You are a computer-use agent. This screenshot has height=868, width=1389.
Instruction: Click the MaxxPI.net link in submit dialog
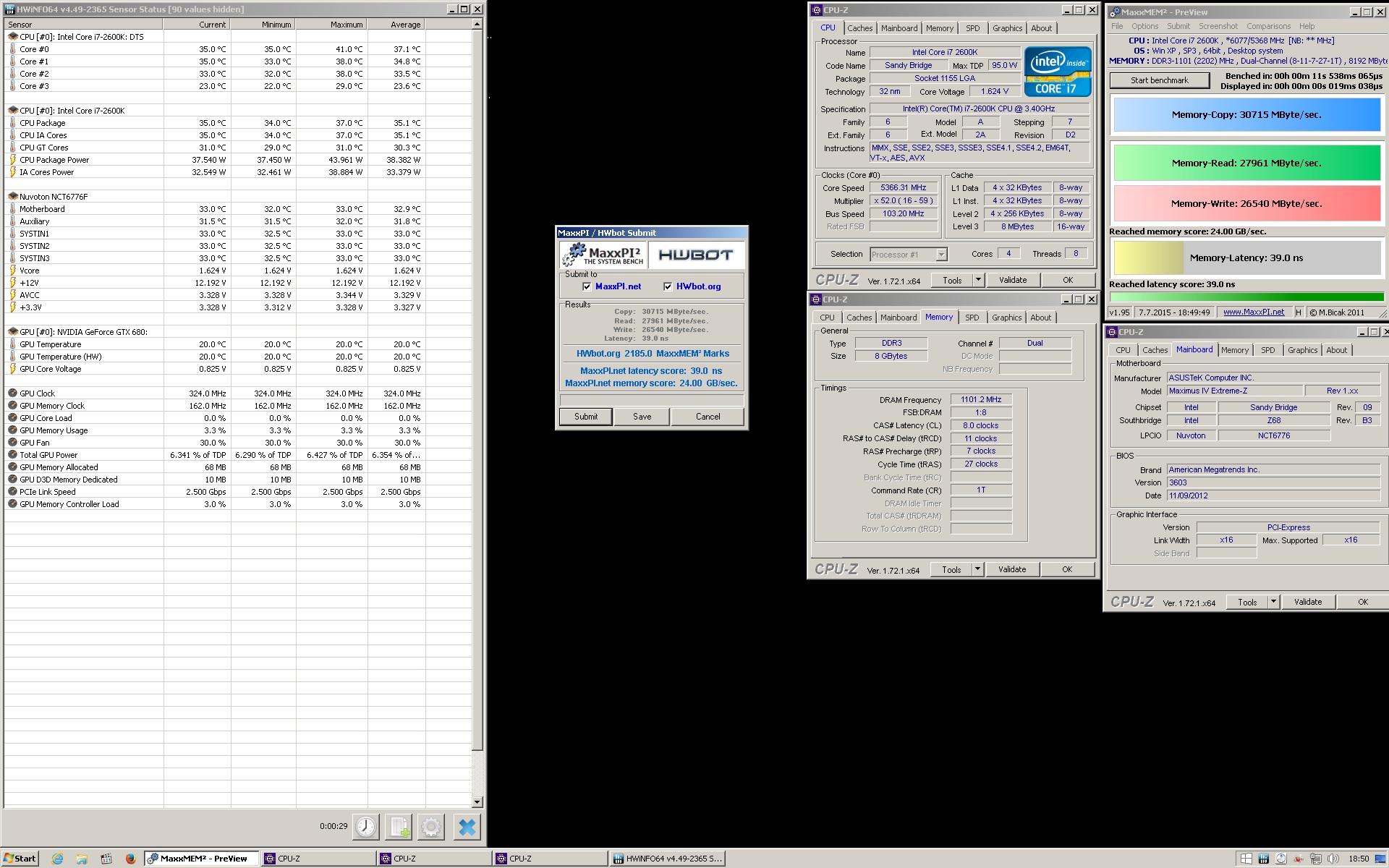[618, 286]
